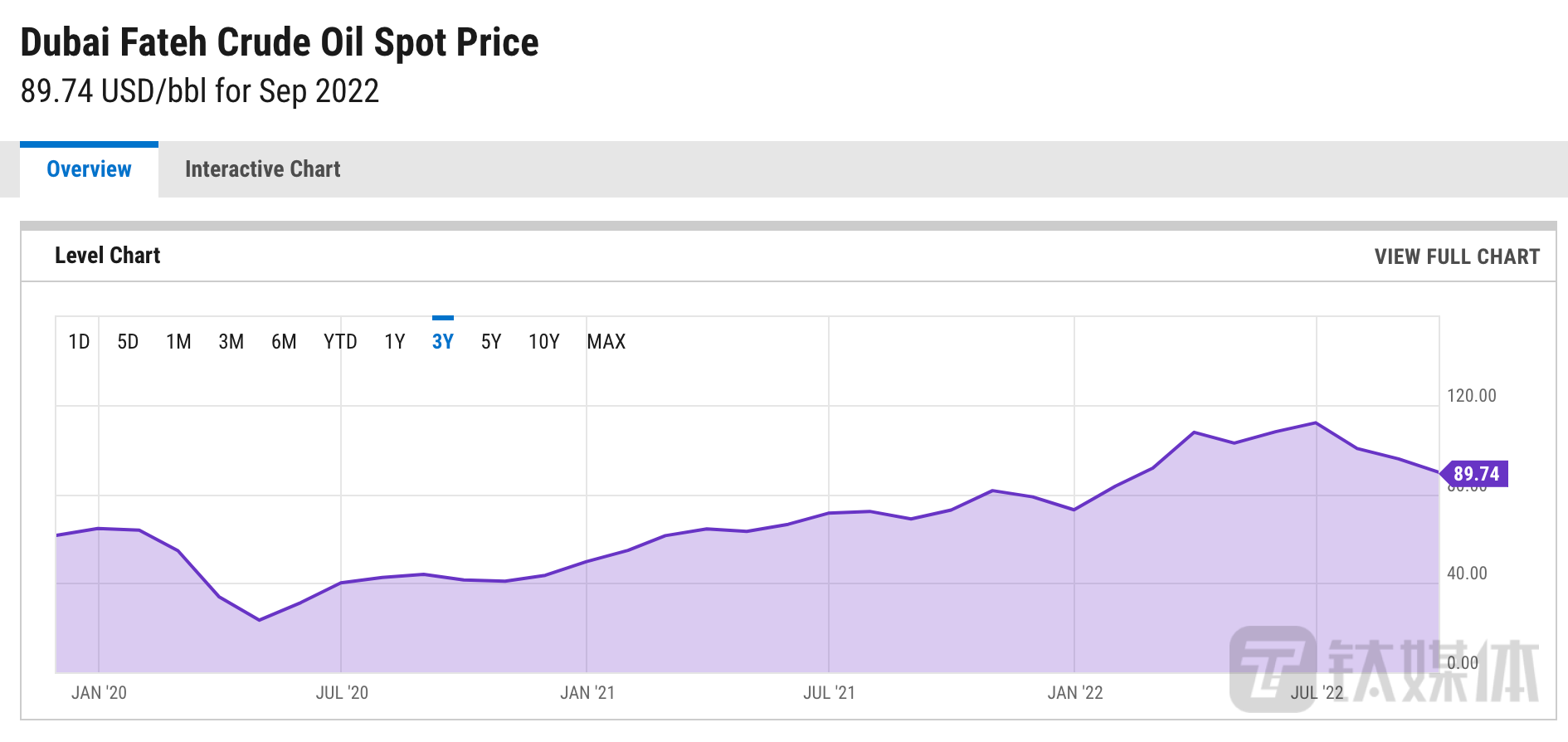This screenshot has width=1568, height=742.
Task: Show the MAX time range
Action: point(606,342)
